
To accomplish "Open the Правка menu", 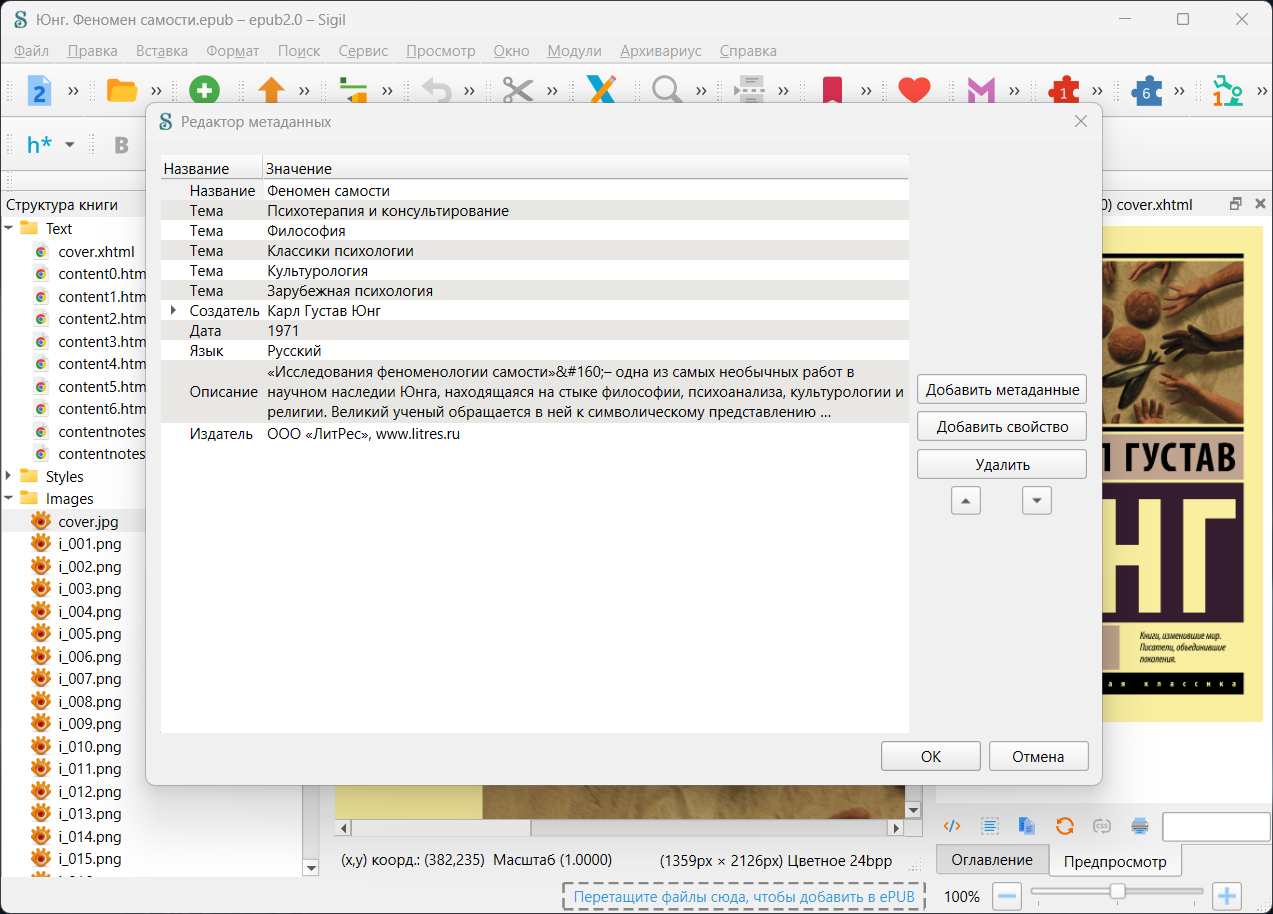I will tap(92, 51).
